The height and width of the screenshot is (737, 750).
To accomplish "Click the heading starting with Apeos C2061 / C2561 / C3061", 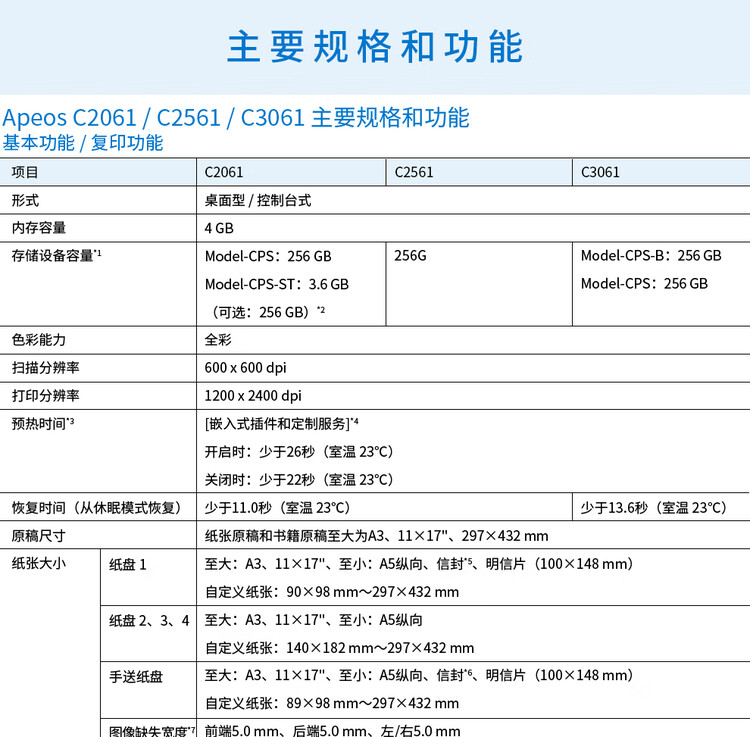I will coord(236,118).
